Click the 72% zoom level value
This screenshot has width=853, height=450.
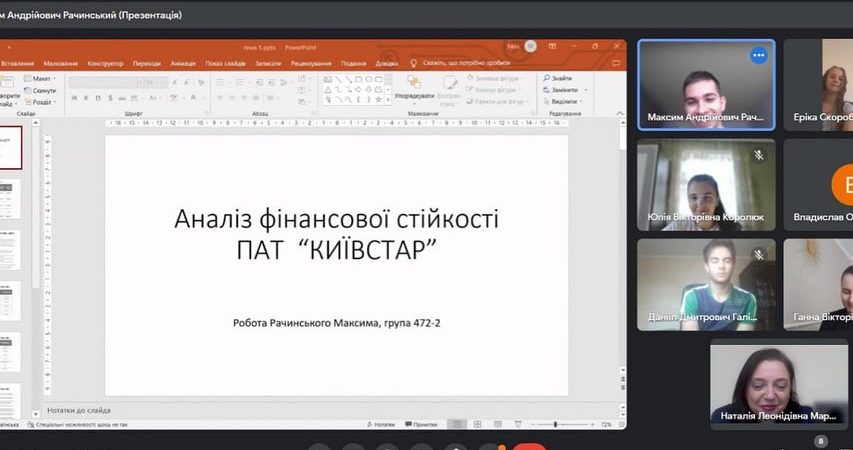click(606, 424)
